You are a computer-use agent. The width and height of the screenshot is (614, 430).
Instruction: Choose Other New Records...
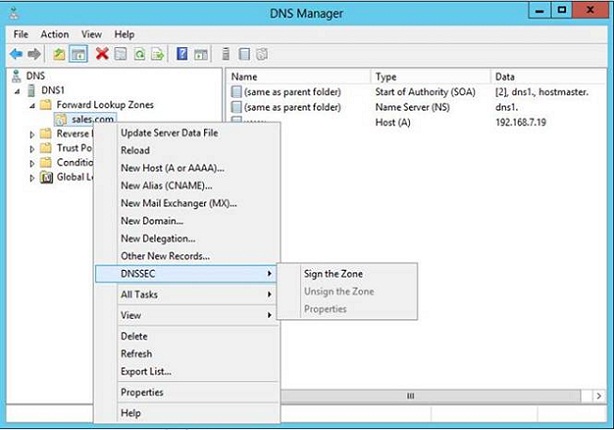[186, 256]
